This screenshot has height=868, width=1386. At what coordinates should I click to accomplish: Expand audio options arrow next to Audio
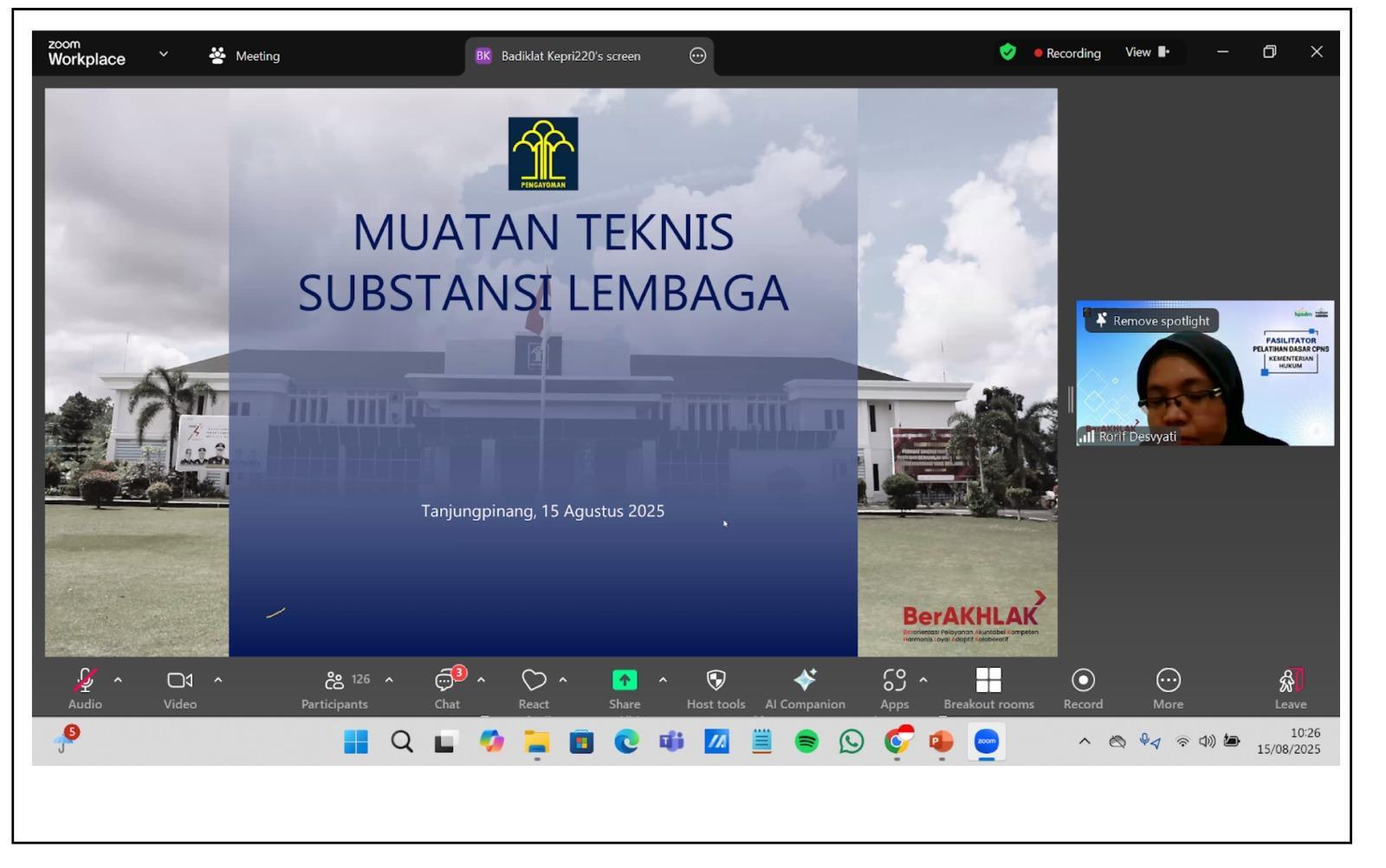click(119, 681)
